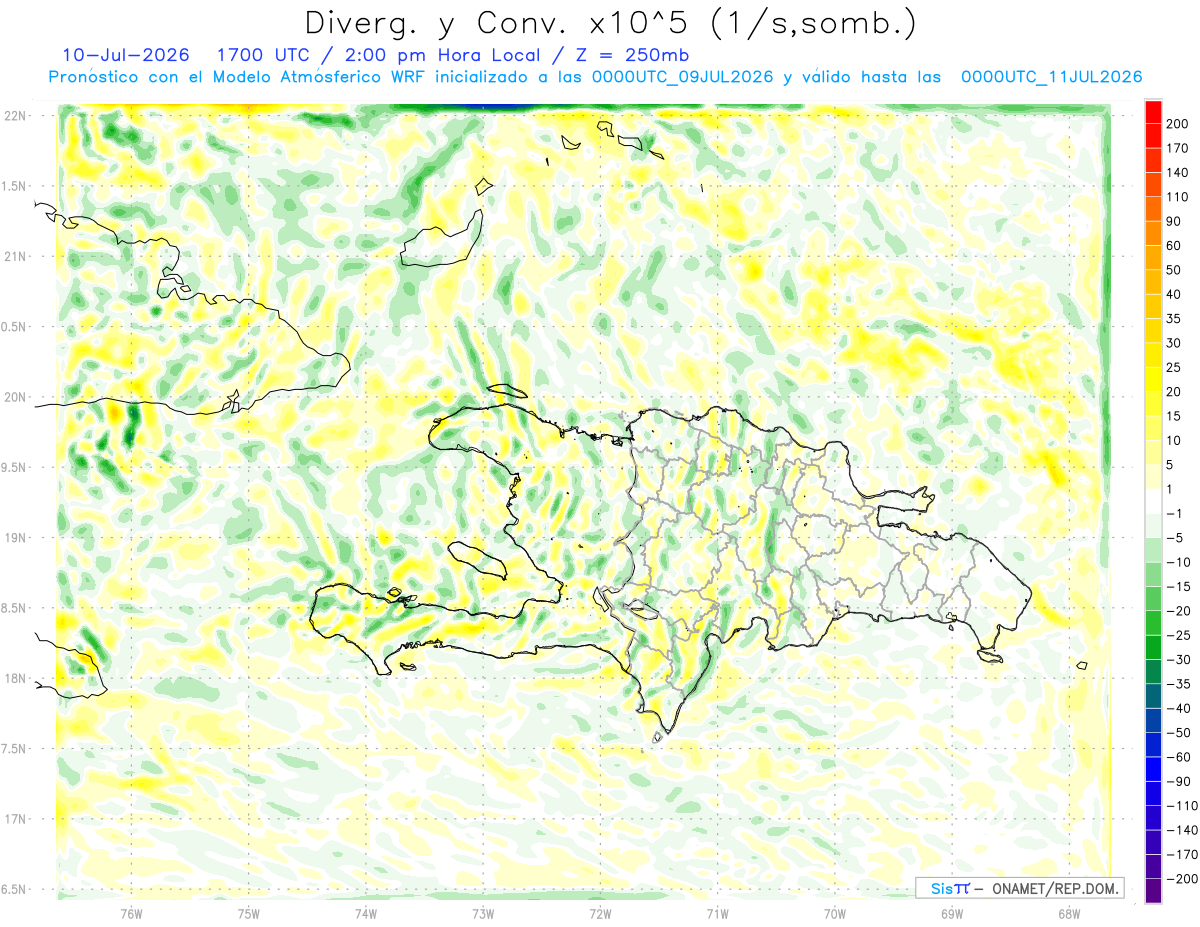Click the '76W' longitude label
Viewport: 1200px width, 927px height.
131,914
